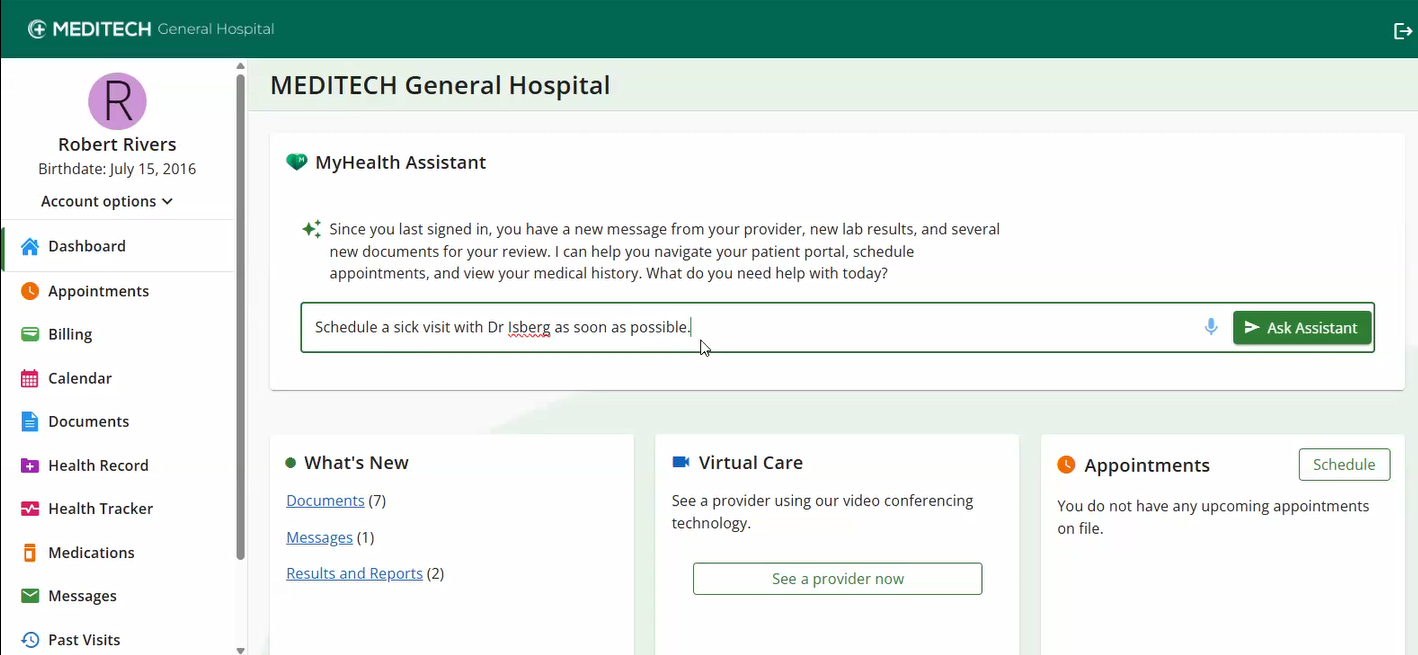This screenshot has height=655, width=1418.
Task: Open the Messages link under What's New
Action: click(319, 537)
